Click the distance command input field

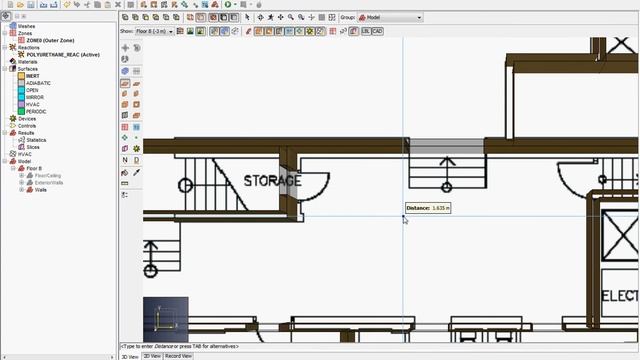point(378,347)
